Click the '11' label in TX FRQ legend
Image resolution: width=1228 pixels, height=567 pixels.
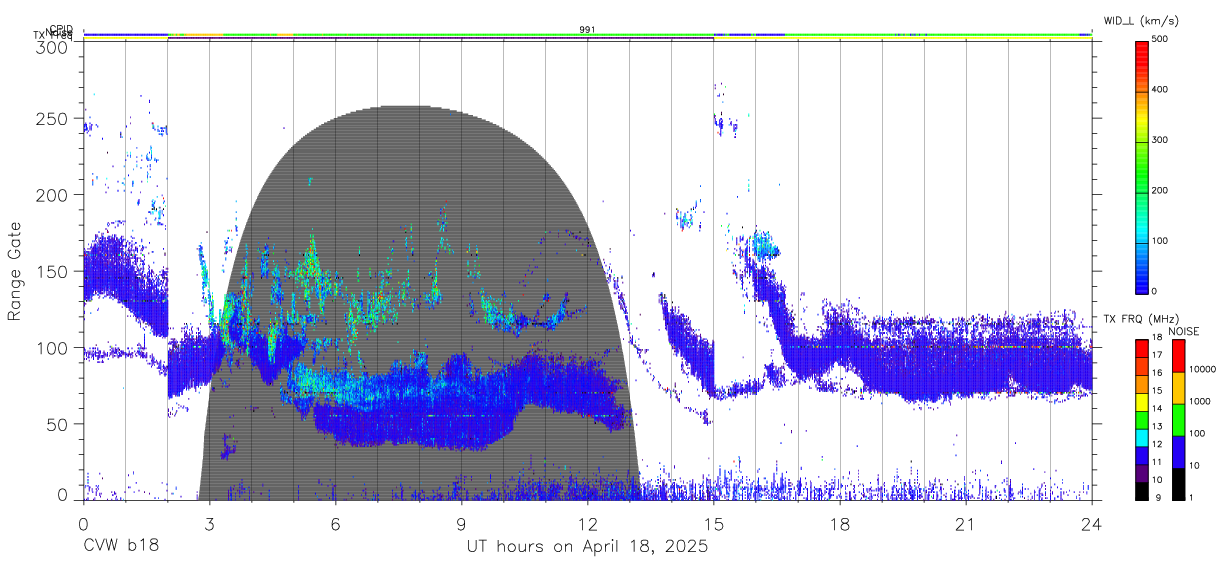pos(1157,464)
